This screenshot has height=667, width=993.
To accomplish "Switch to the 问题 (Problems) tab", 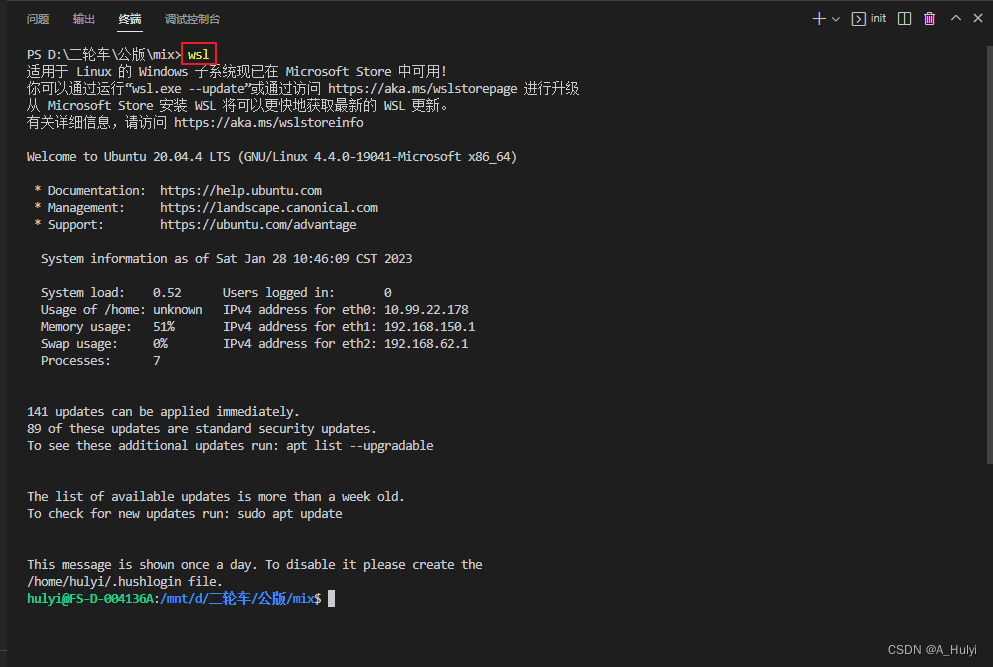I will (37, 18).
